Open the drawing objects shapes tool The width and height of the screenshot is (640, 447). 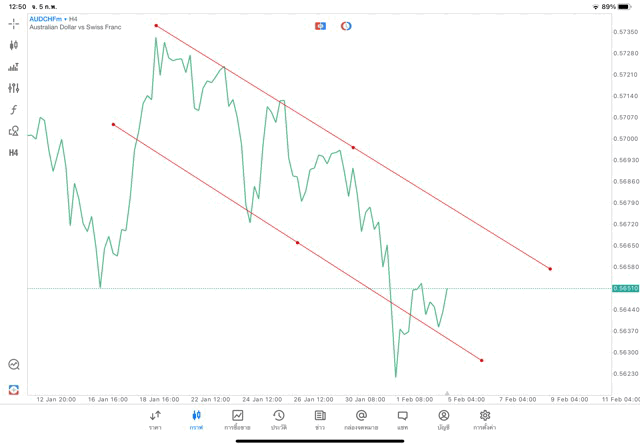(14, 131)
